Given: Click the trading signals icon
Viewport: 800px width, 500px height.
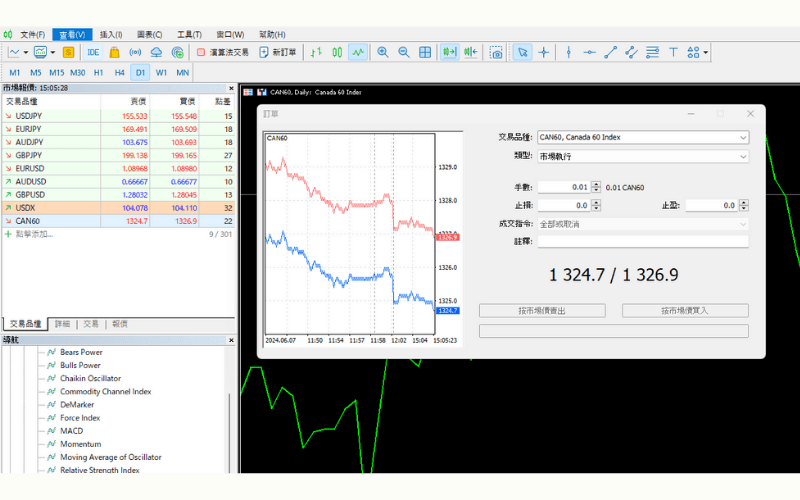Looking at the screenshot, I should tap(135, 52).
